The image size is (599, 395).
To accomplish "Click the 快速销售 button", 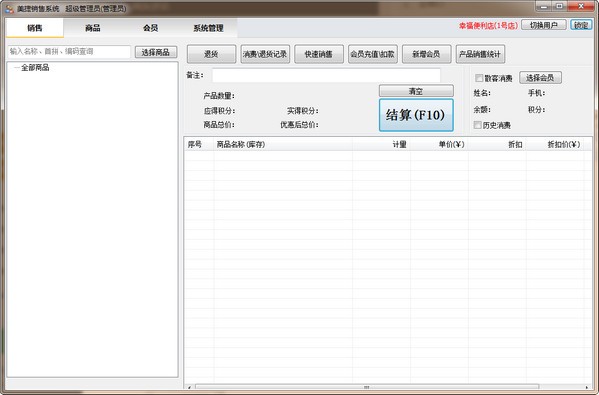I will [319, 54].
